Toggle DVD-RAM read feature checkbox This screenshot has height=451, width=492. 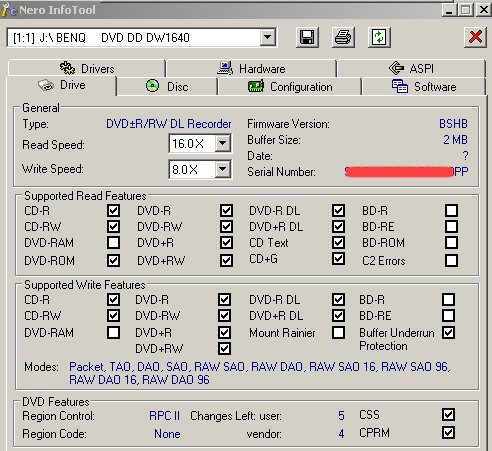[113, 242]
